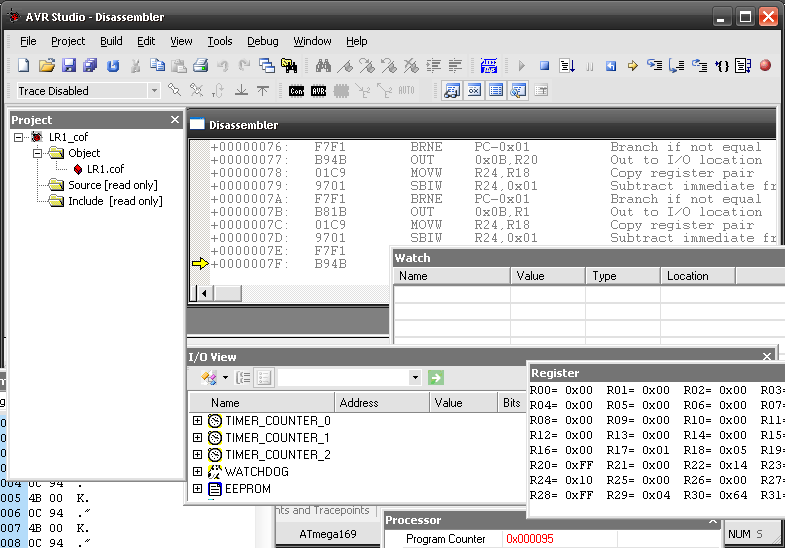This screenshot has height=548, width=785.
Task: Click the ATmega169 status bar entry
Action: [x=327, y=534]
